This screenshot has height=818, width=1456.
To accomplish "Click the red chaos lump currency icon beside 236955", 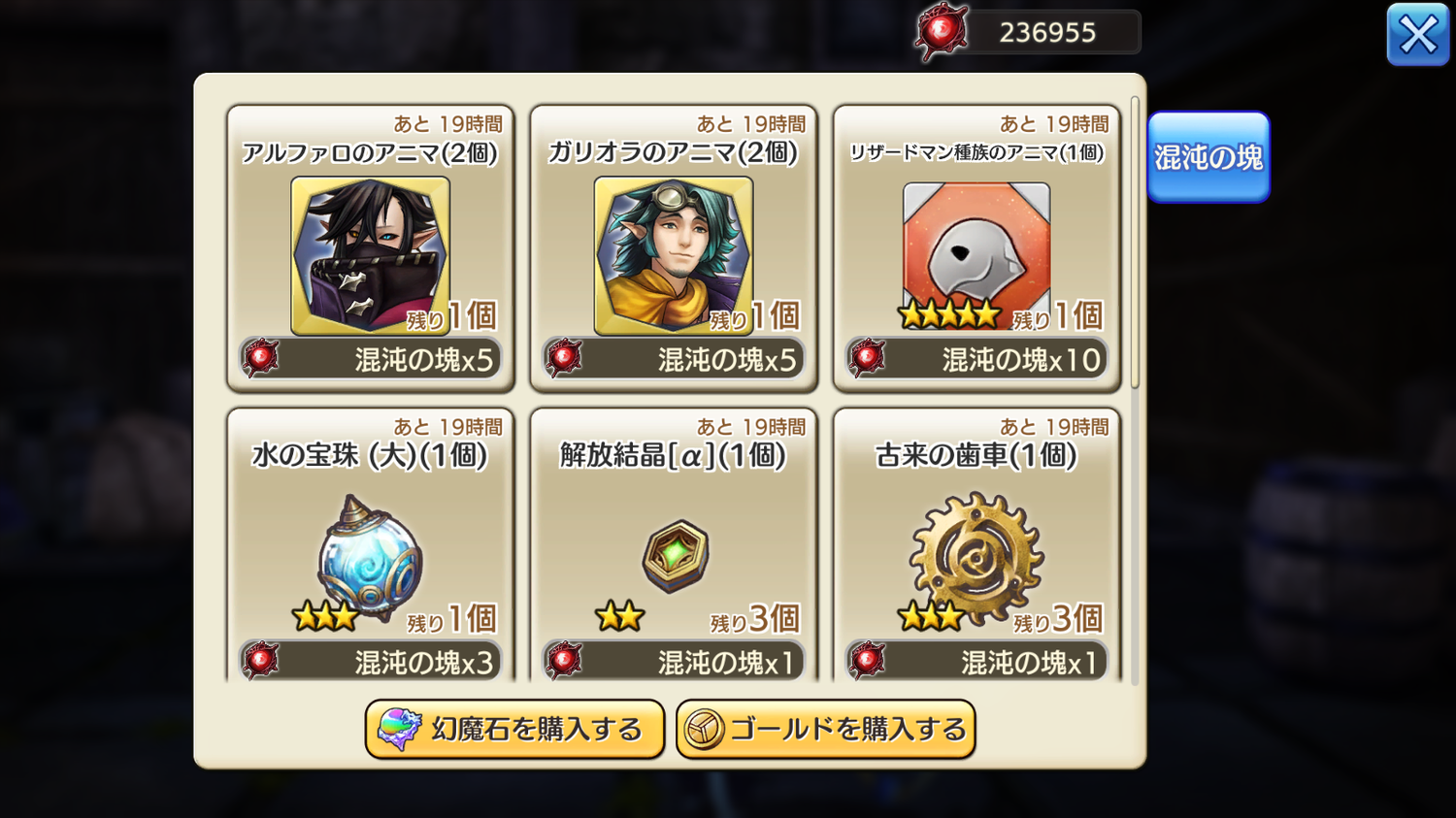I will click(943, 32).
